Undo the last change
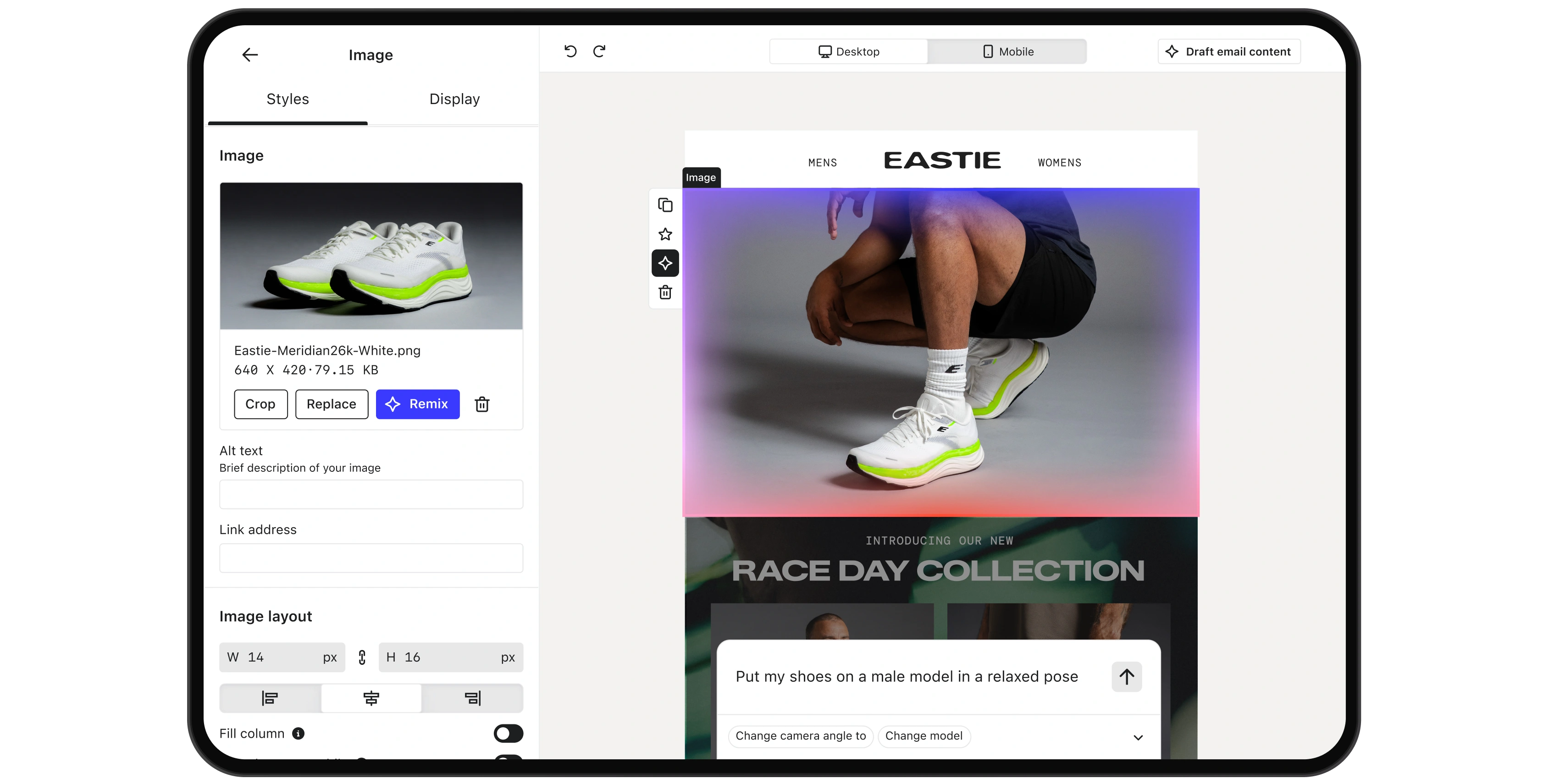 pos(570,51)
